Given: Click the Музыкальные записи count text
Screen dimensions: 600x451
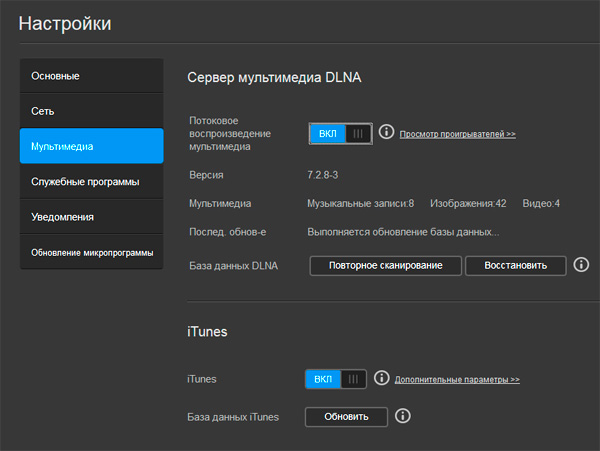Looking at the screenshot, I should [360, 203].
